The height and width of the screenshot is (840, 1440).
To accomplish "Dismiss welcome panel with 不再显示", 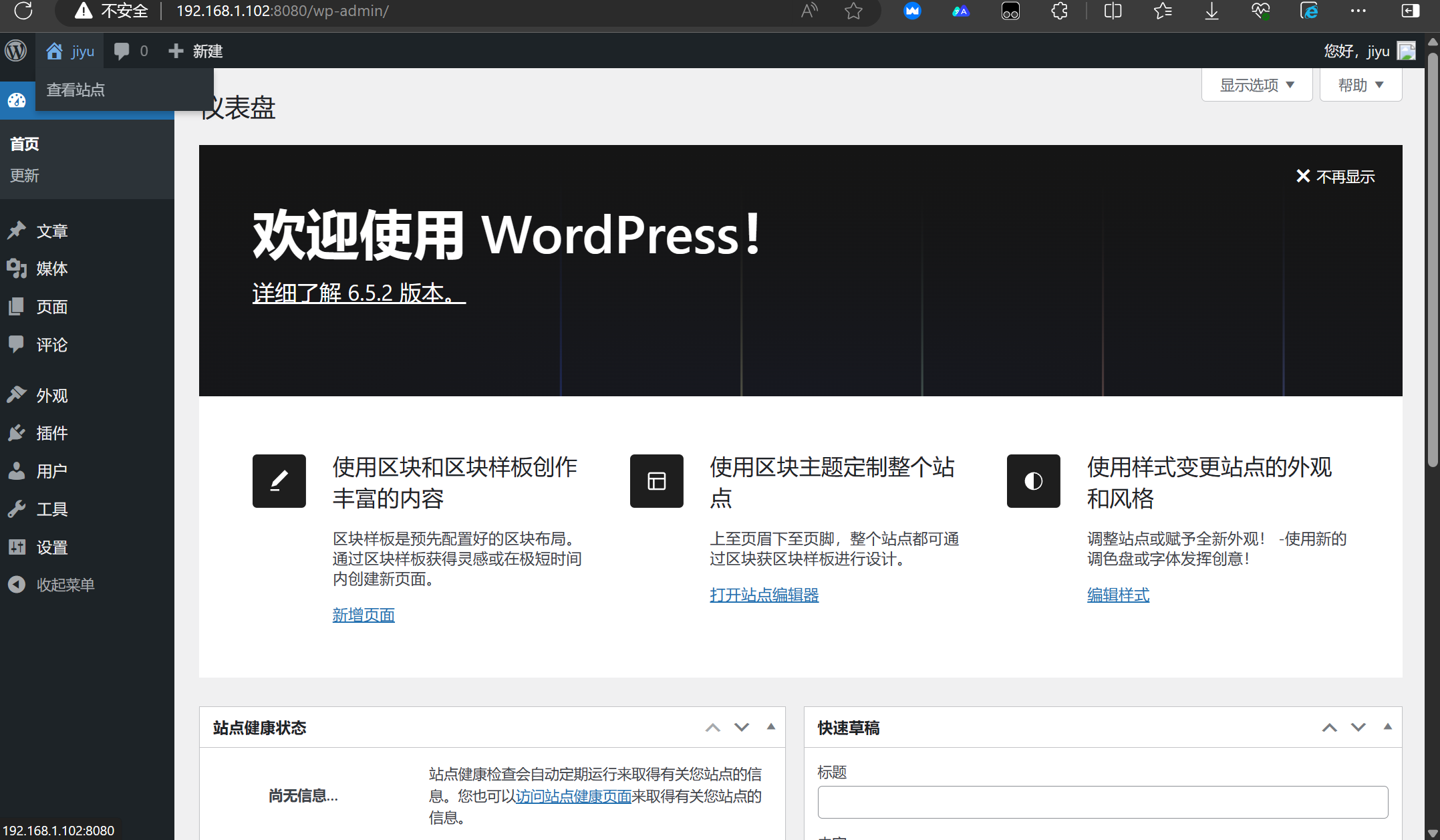I will (1335, 176).
